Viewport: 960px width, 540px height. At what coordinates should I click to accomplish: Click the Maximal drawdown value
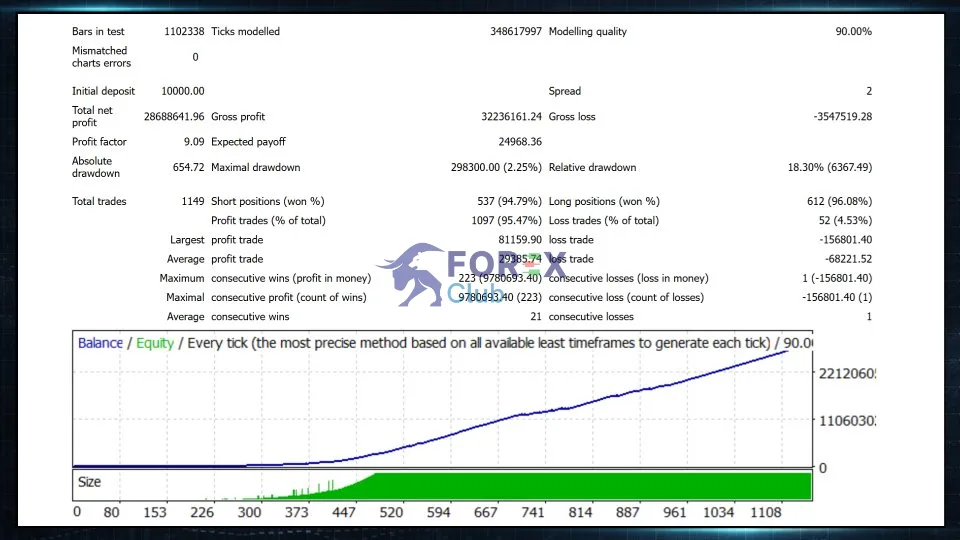coord(496,167)
